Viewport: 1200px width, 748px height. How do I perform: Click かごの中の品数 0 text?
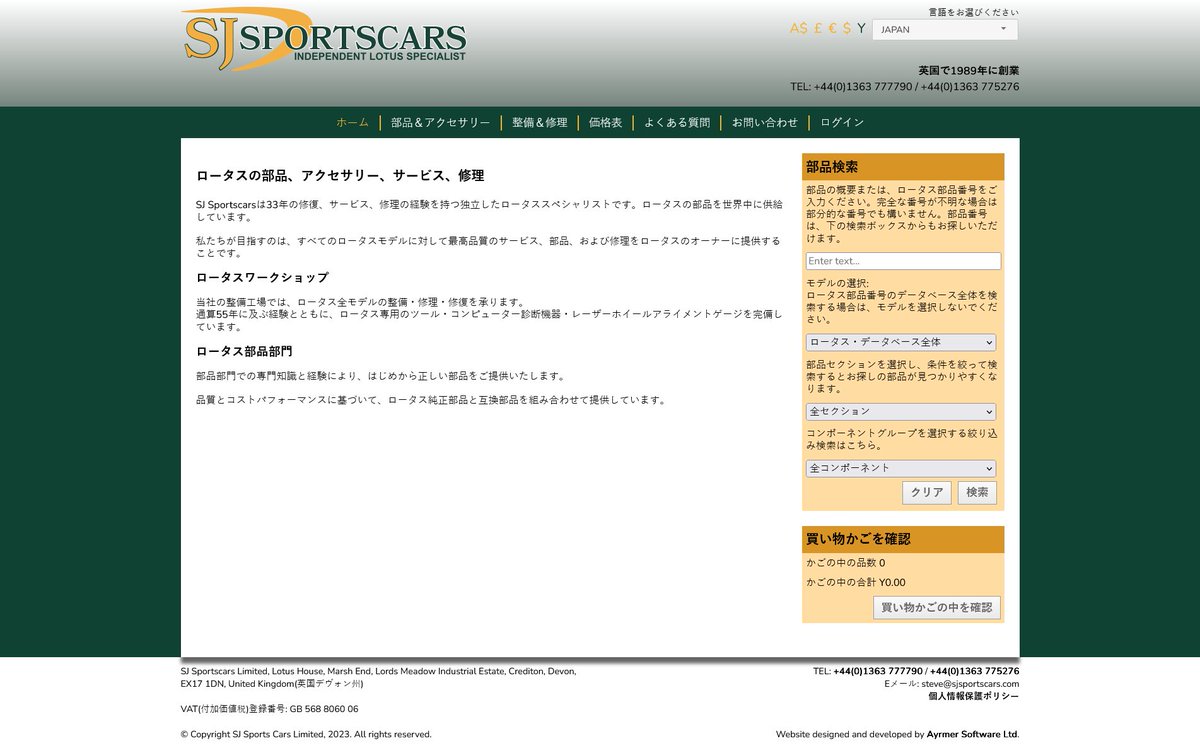click(845, 563)
